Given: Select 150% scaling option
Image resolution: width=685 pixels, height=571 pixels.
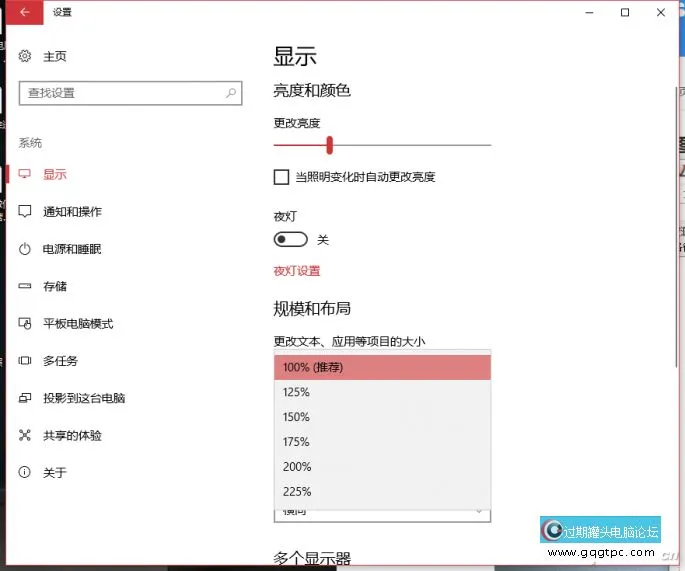Looking at the screenshot, I should 382,417.
